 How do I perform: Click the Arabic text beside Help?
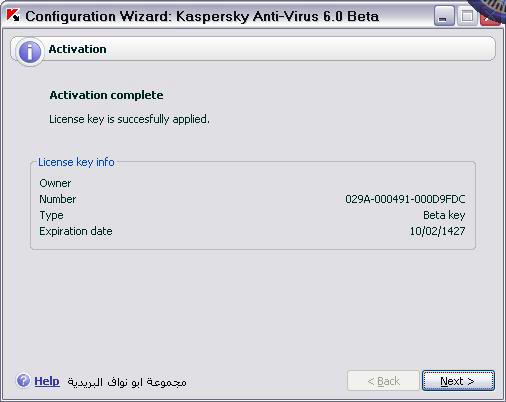127,382
